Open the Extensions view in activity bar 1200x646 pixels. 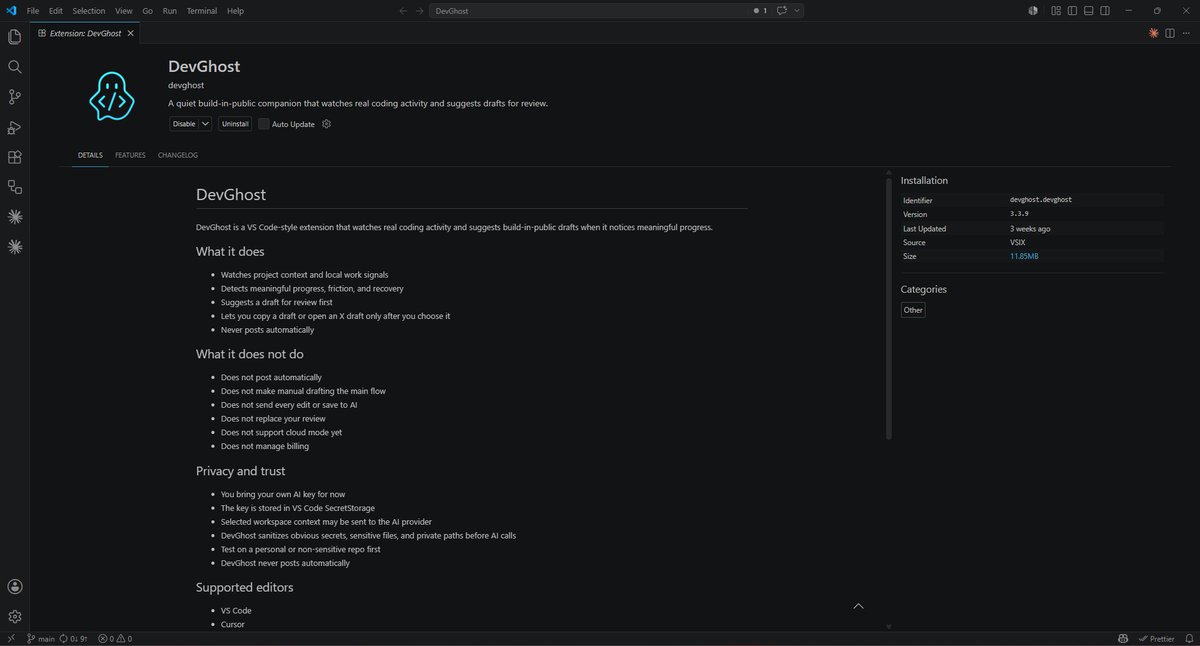tap(15, 157)
